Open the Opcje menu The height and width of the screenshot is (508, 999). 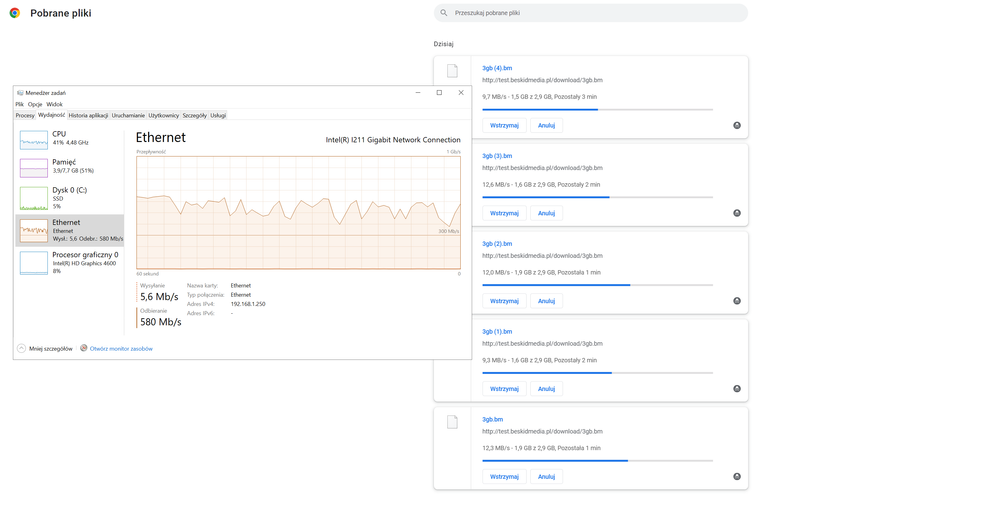pyautogui.click(x=35, y=104)
